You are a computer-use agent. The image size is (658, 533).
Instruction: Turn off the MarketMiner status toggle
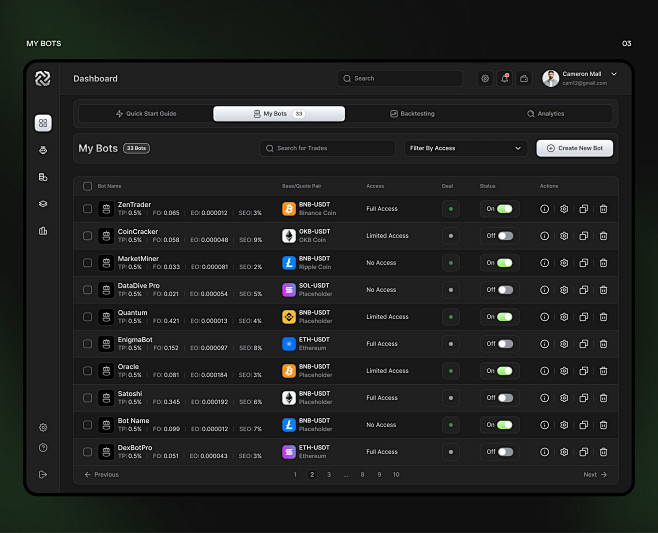pos(505,263)
